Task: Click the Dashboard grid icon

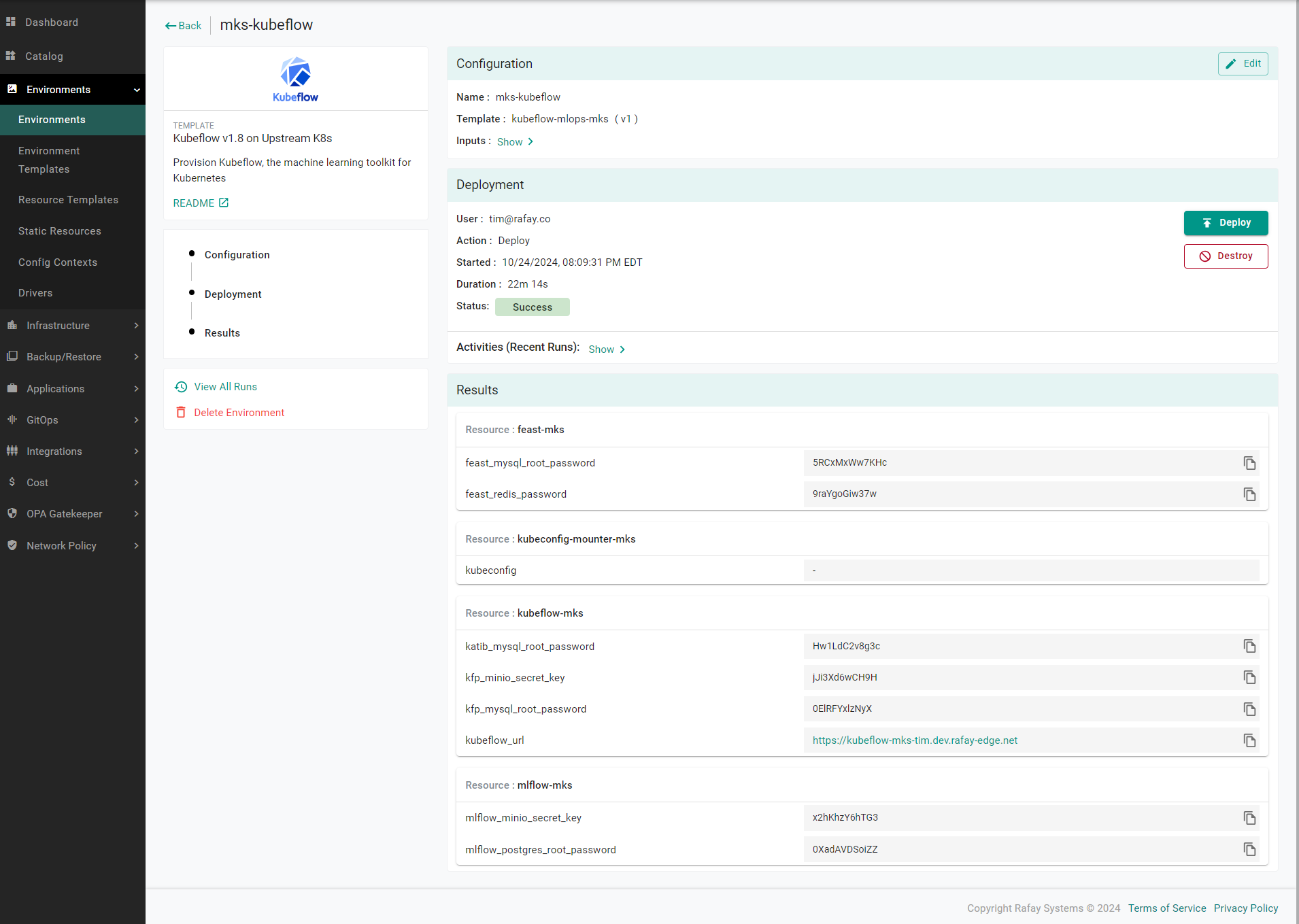Action: pos(11,22)
